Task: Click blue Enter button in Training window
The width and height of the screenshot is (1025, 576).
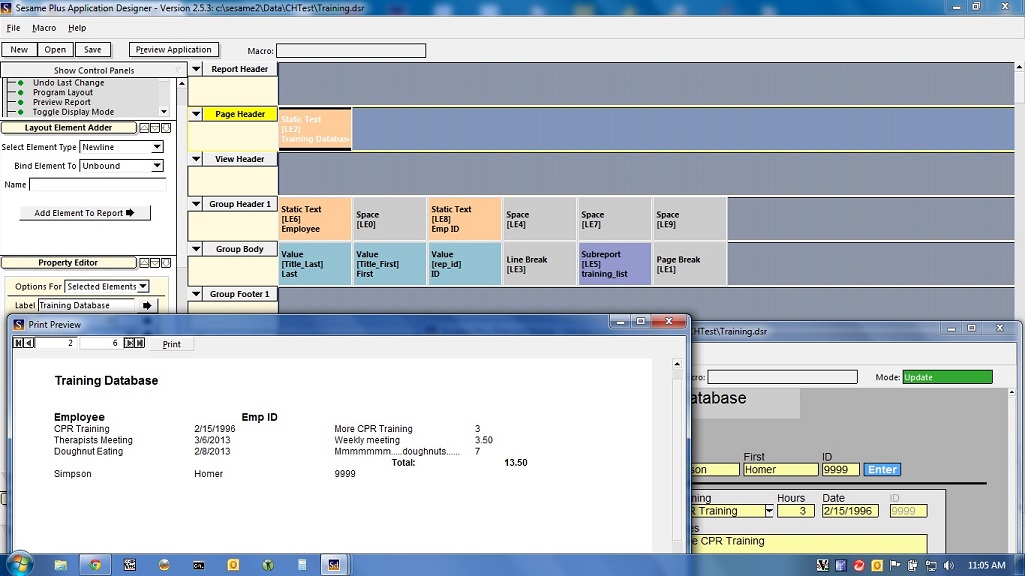Action: [882, 469]
